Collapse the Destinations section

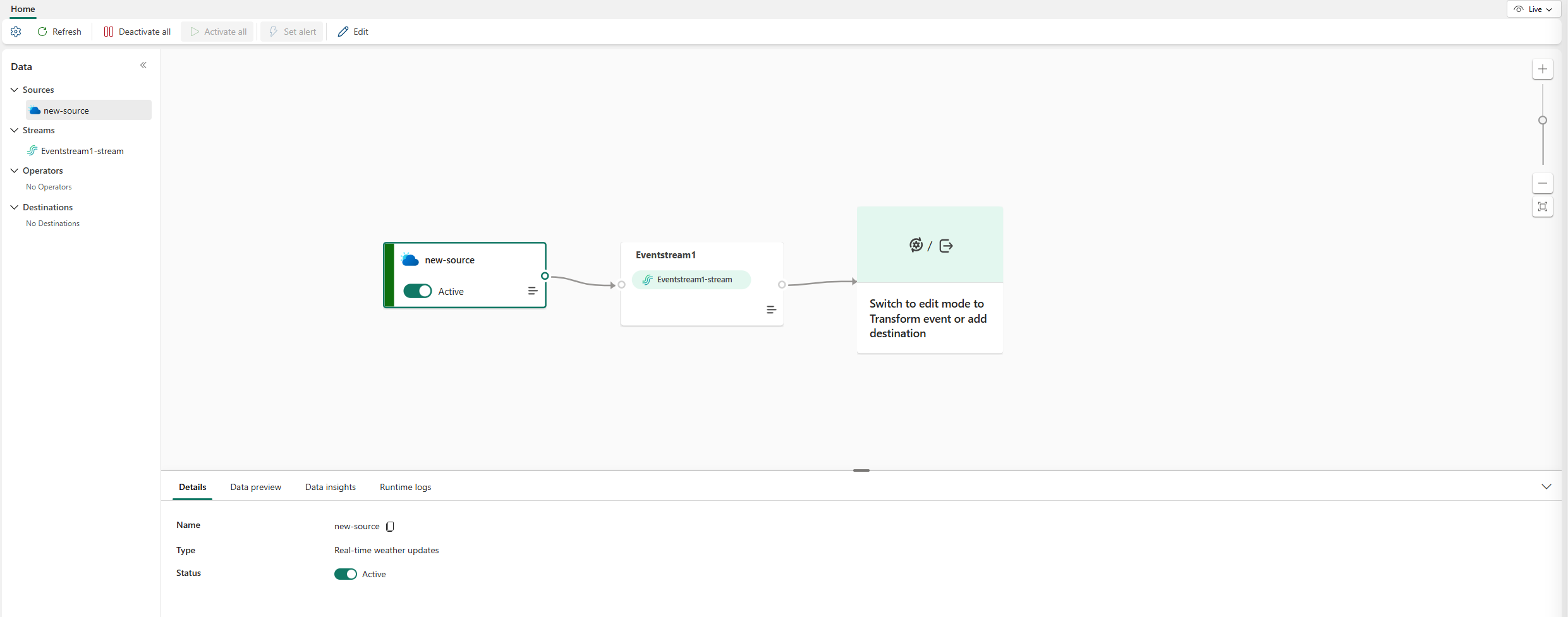pyautogui.click(x=15, y=207)
